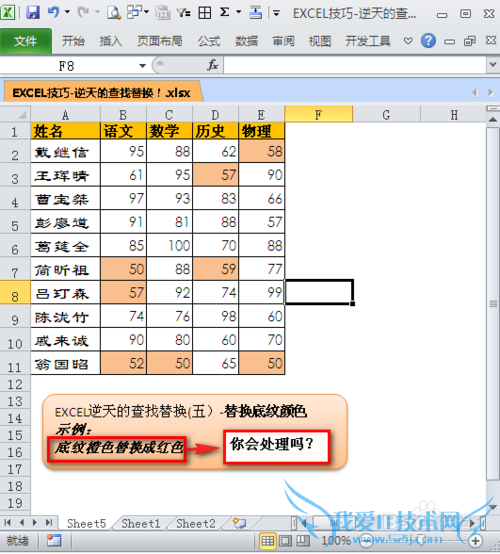
Task: Click cell 100 in the 数学 column
Action: click(170, 245)
